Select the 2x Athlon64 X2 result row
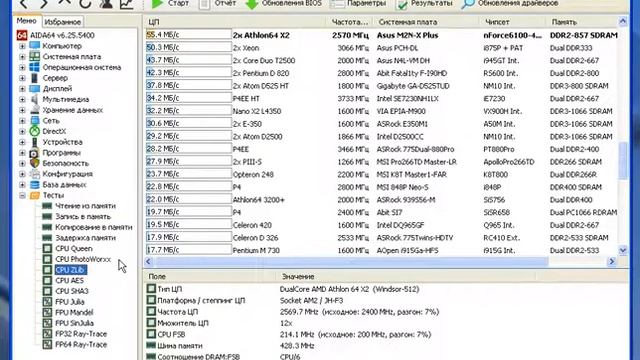 click(x=382, y=35)
